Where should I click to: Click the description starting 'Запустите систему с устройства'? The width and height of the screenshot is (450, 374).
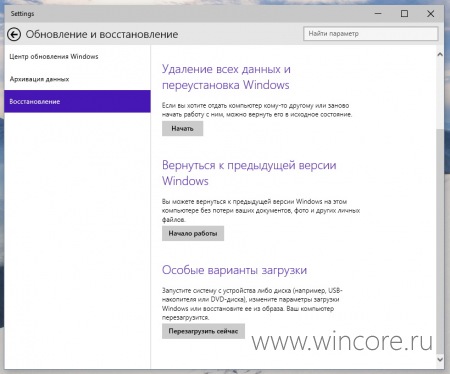pyautogui.click(x=252, y=304)
